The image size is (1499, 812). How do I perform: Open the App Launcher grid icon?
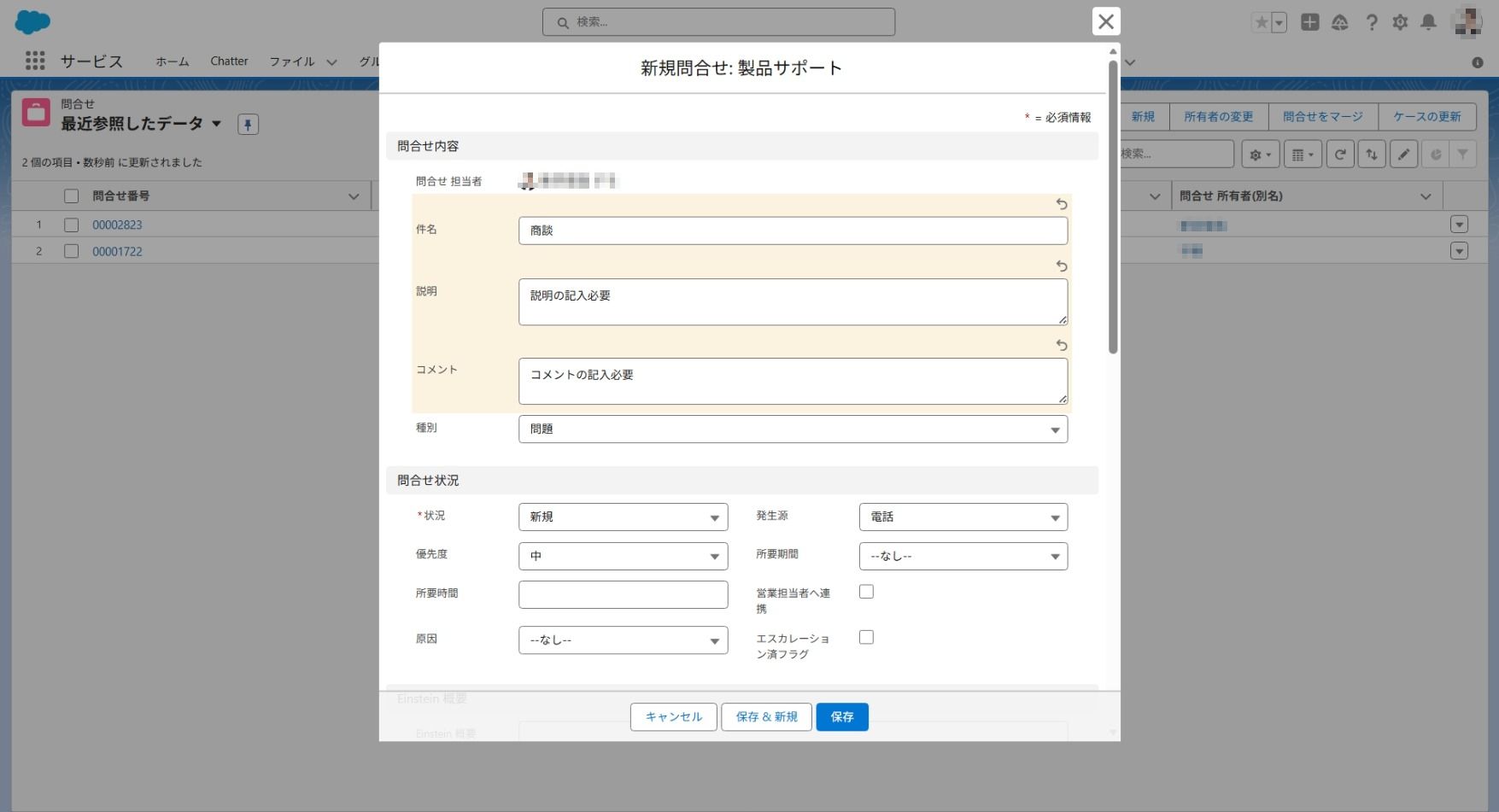[x=35, y=61]
